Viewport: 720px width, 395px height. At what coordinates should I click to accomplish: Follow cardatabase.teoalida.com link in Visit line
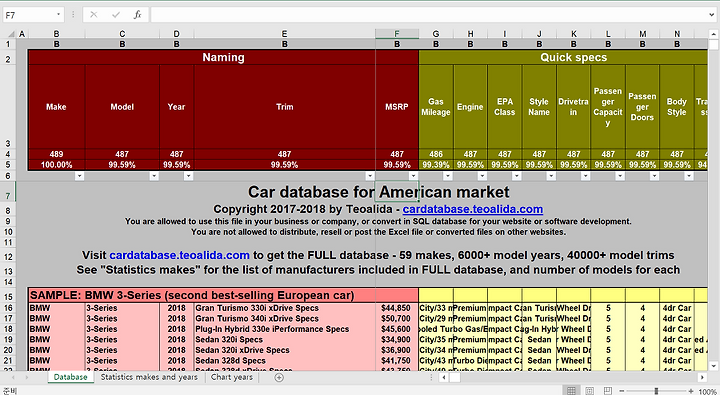(179, 255)
